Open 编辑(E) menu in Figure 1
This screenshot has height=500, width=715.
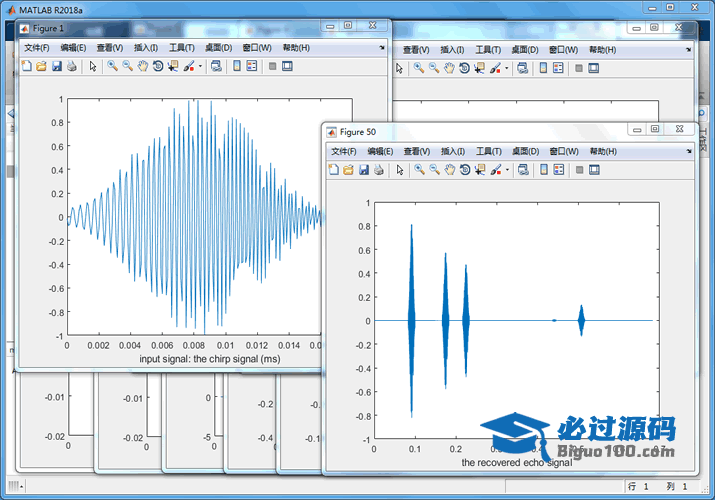tap(73, 48)
